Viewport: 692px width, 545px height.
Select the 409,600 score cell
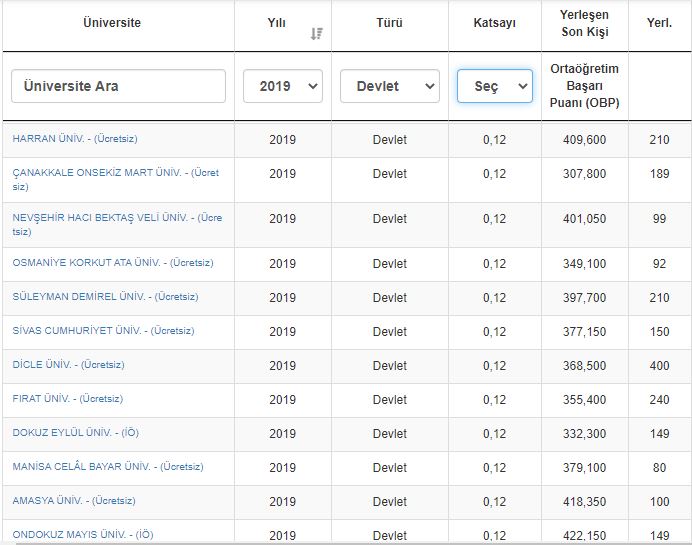(585, 140)
